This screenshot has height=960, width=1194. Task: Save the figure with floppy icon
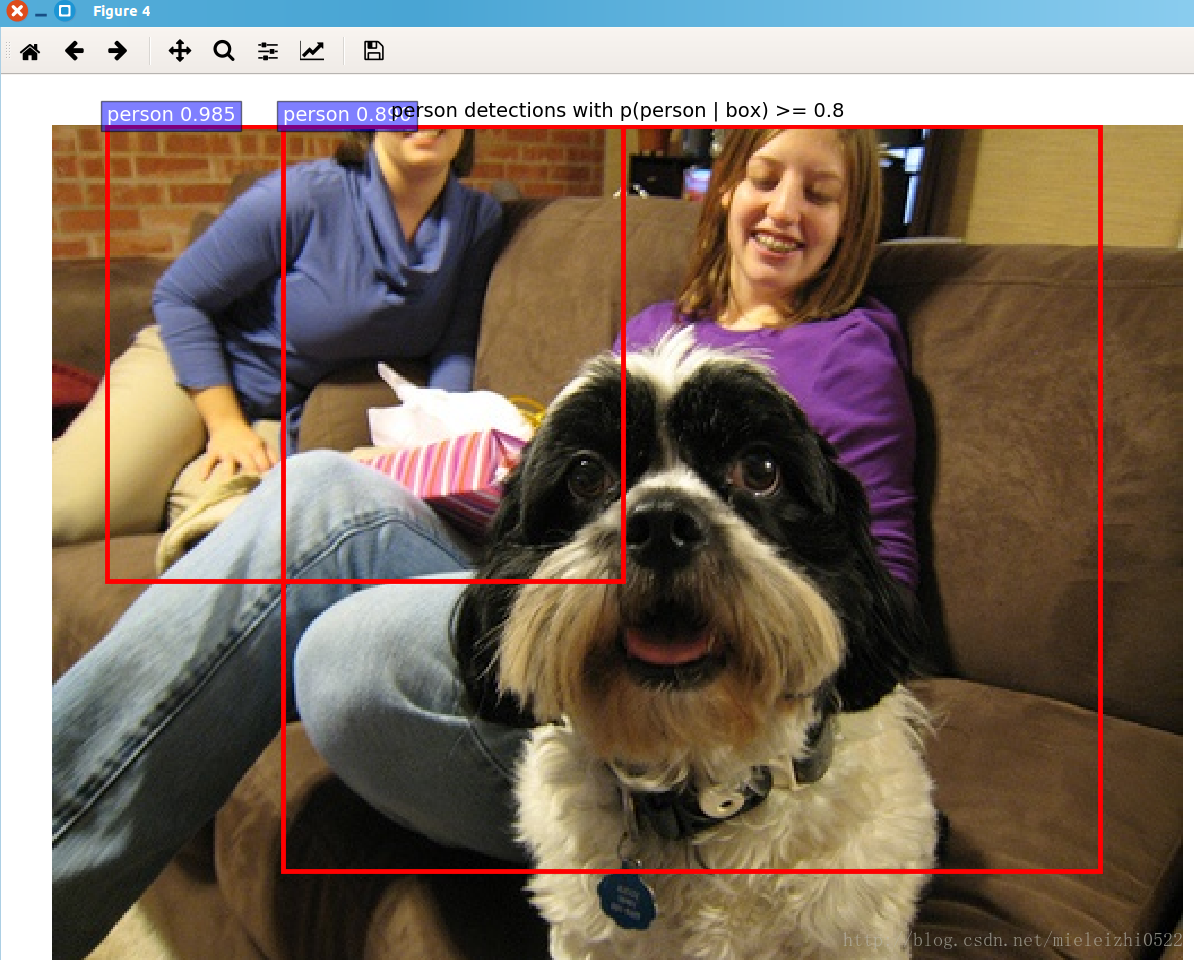(374, 51)
